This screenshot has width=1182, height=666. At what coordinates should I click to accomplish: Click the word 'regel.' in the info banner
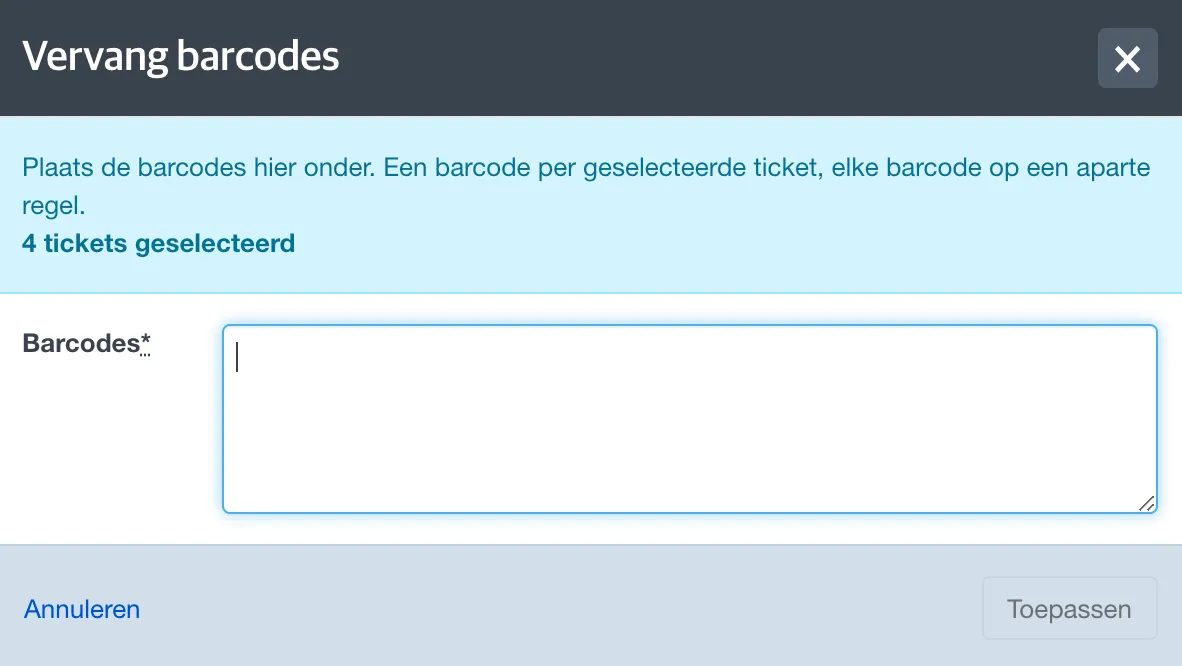tap(54, 205)
